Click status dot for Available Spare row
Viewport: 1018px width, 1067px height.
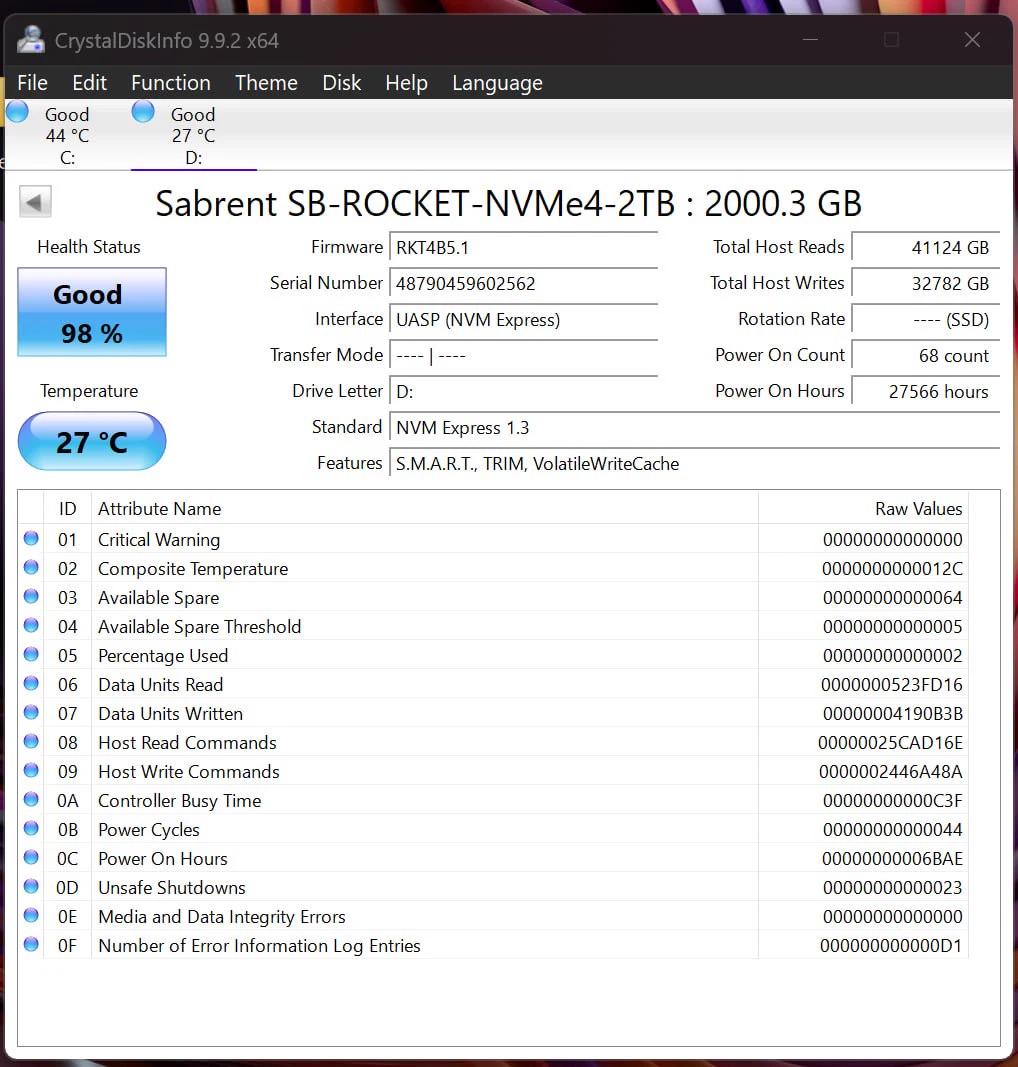pos(31,596)
